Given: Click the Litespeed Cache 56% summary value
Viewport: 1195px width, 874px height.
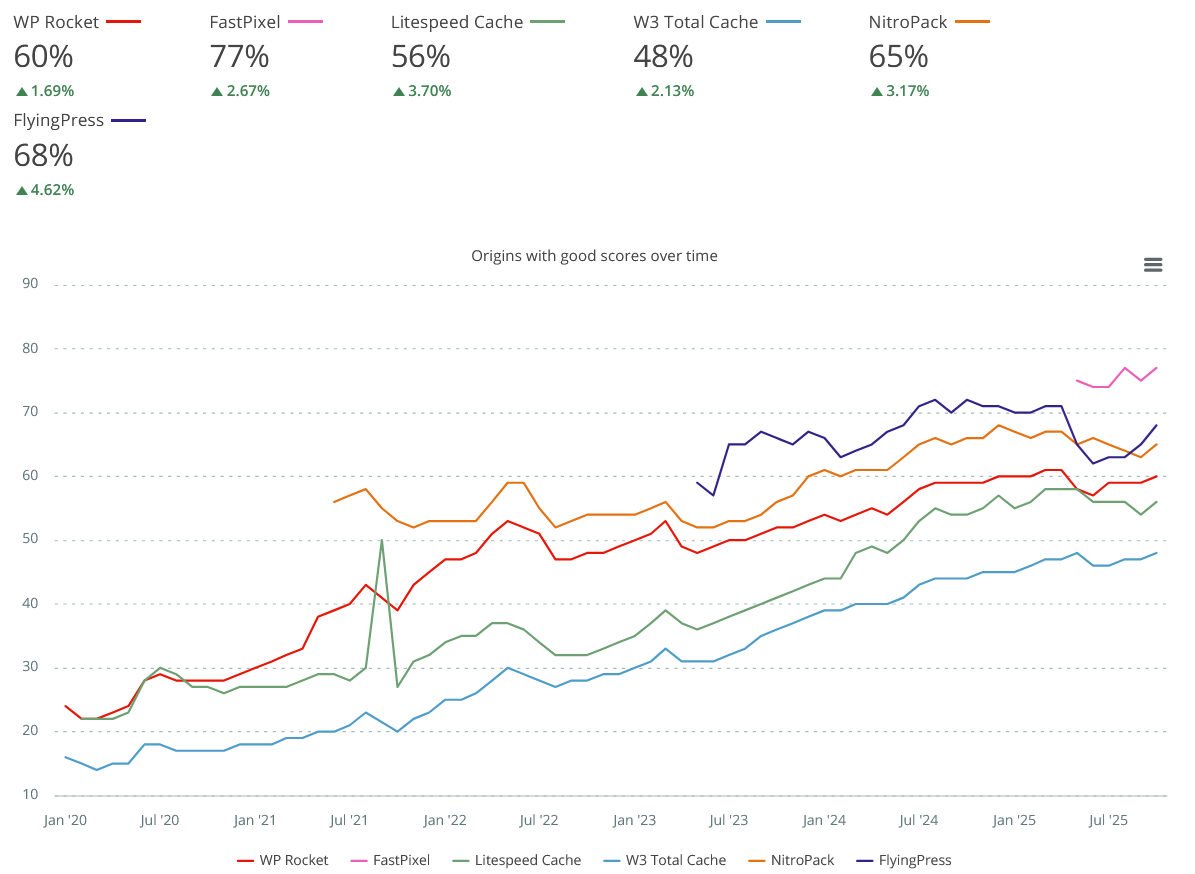Looking at the screenshot, I should tap(421, 57).
